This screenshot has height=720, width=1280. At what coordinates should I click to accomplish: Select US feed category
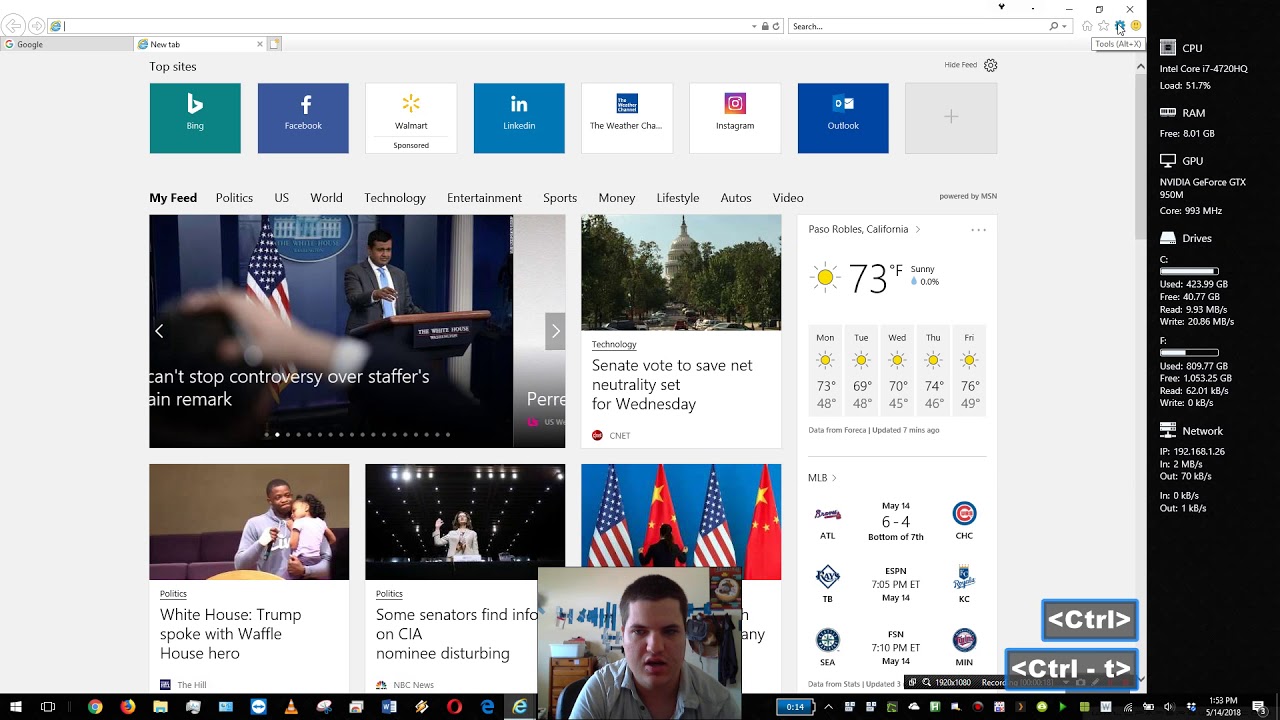pos(282,198)
